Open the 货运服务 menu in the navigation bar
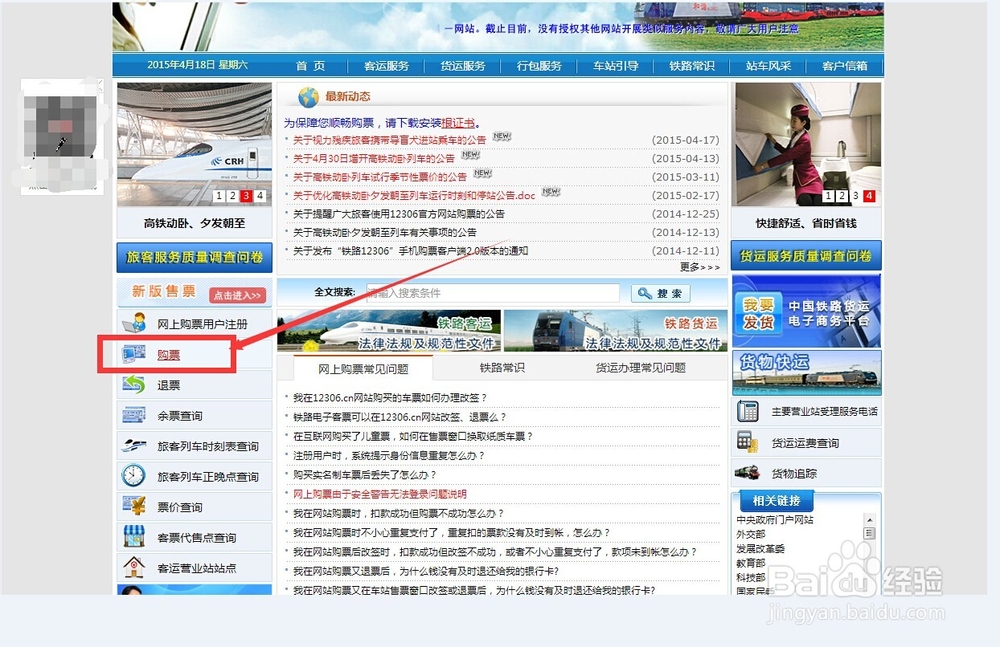The image size is (1000, 647). coord(462,66)
